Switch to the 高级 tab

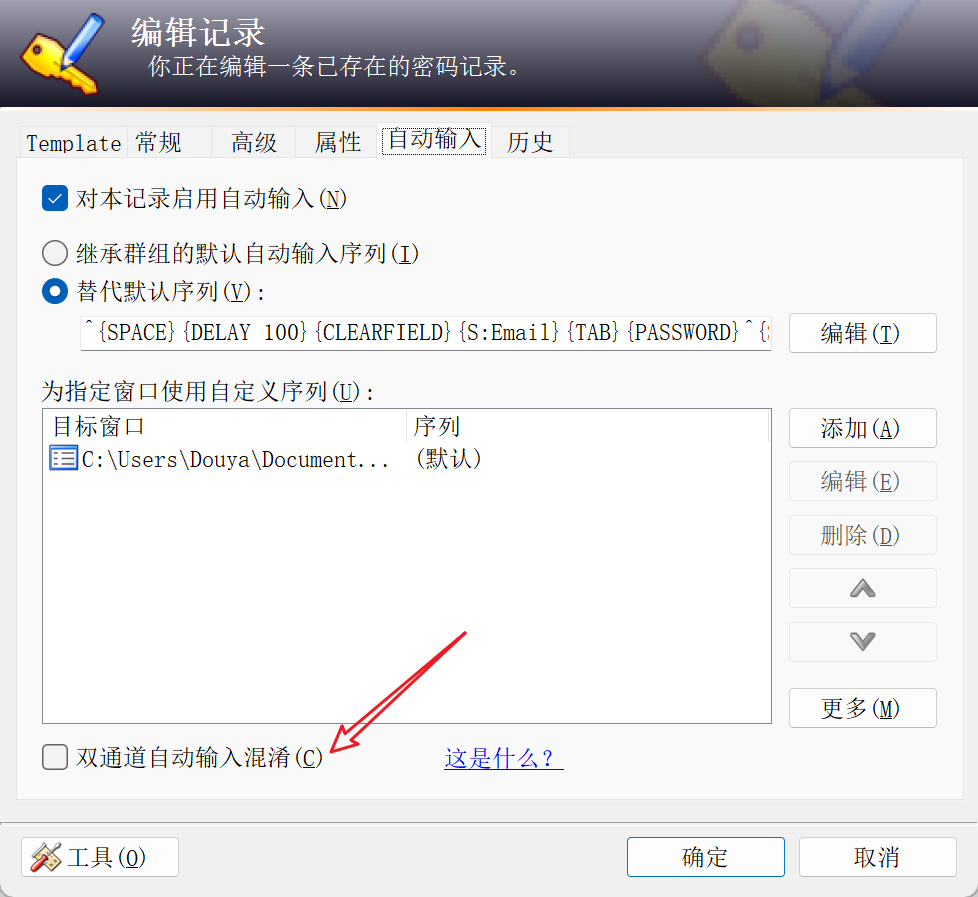[x=254, y=143]
